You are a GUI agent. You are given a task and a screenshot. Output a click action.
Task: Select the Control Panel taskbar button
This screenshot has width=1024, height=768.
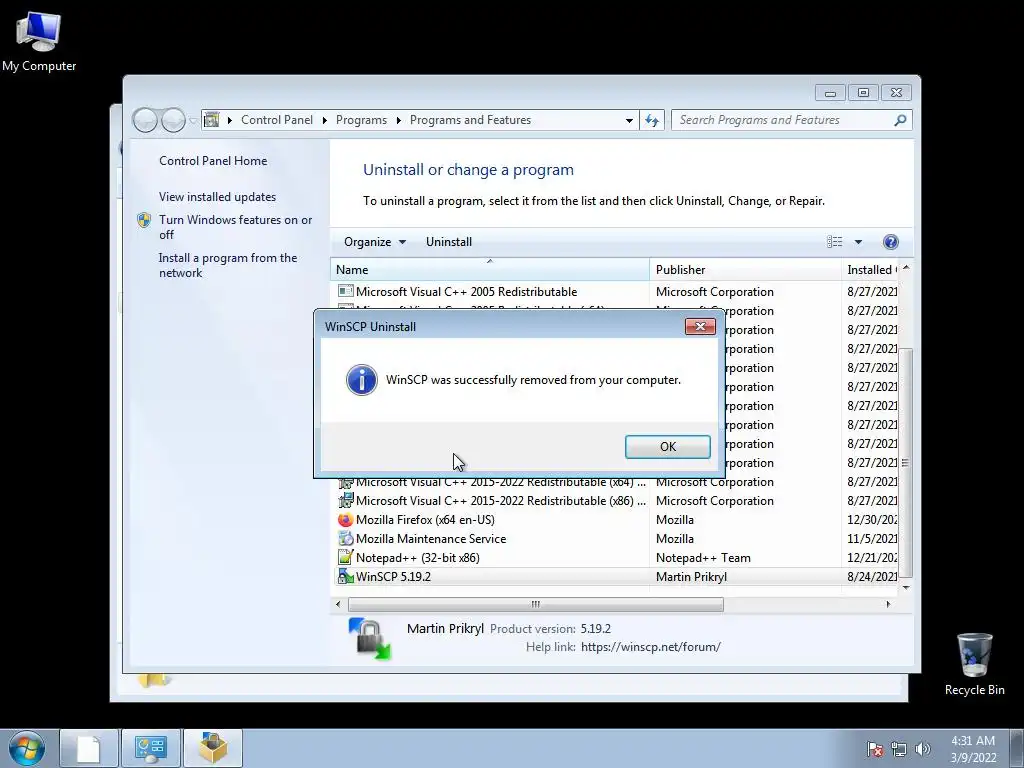[x=151, y=748]
